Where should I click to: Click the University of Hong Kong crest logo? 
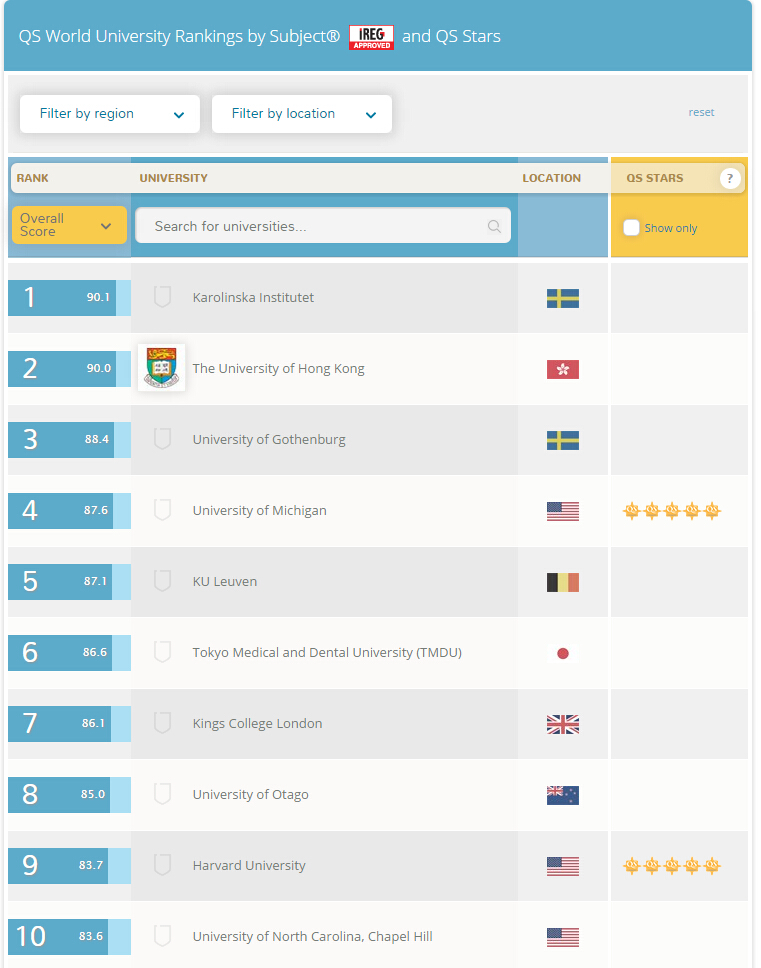click(161, 368)
